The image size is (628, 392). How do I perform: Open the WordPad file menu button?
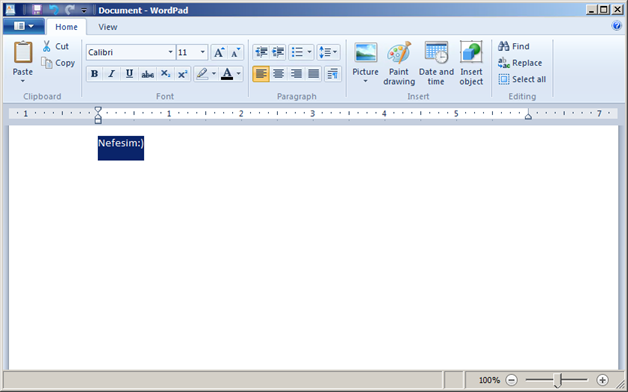coord(24,26)
